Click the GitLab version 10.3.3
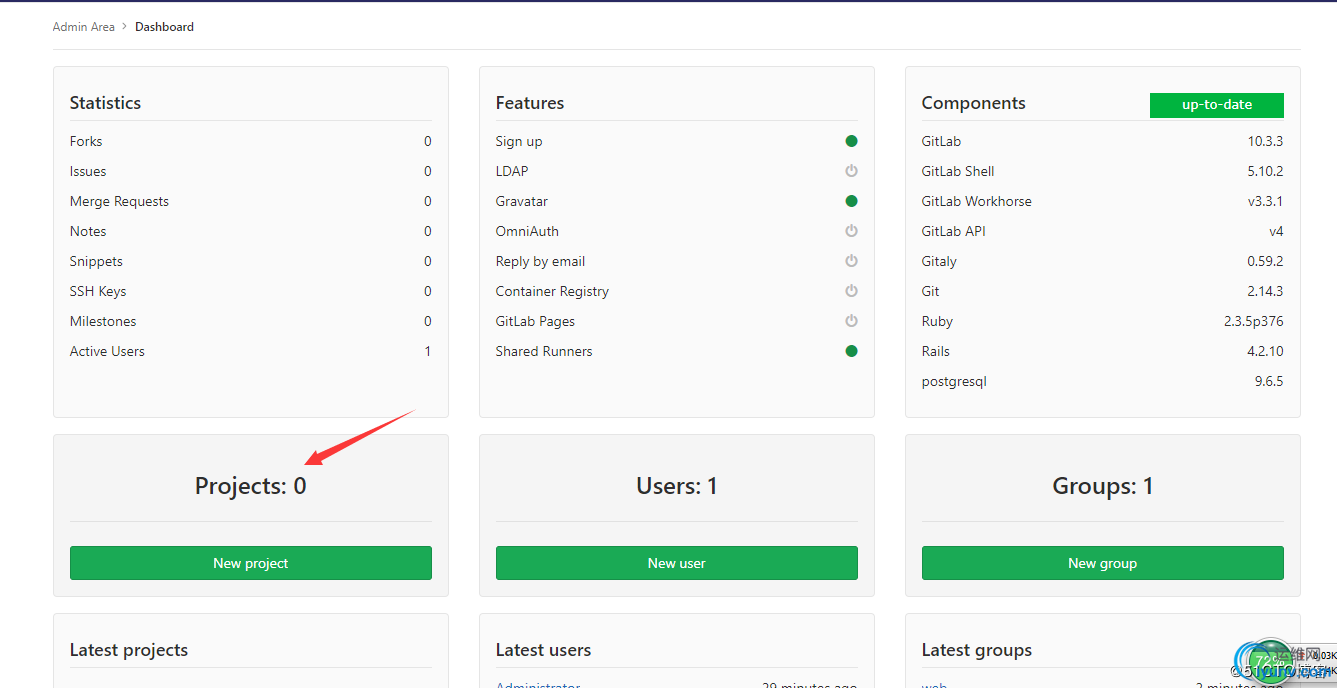Viewport: 1337px width, 688px height. tap(1264, 141)
